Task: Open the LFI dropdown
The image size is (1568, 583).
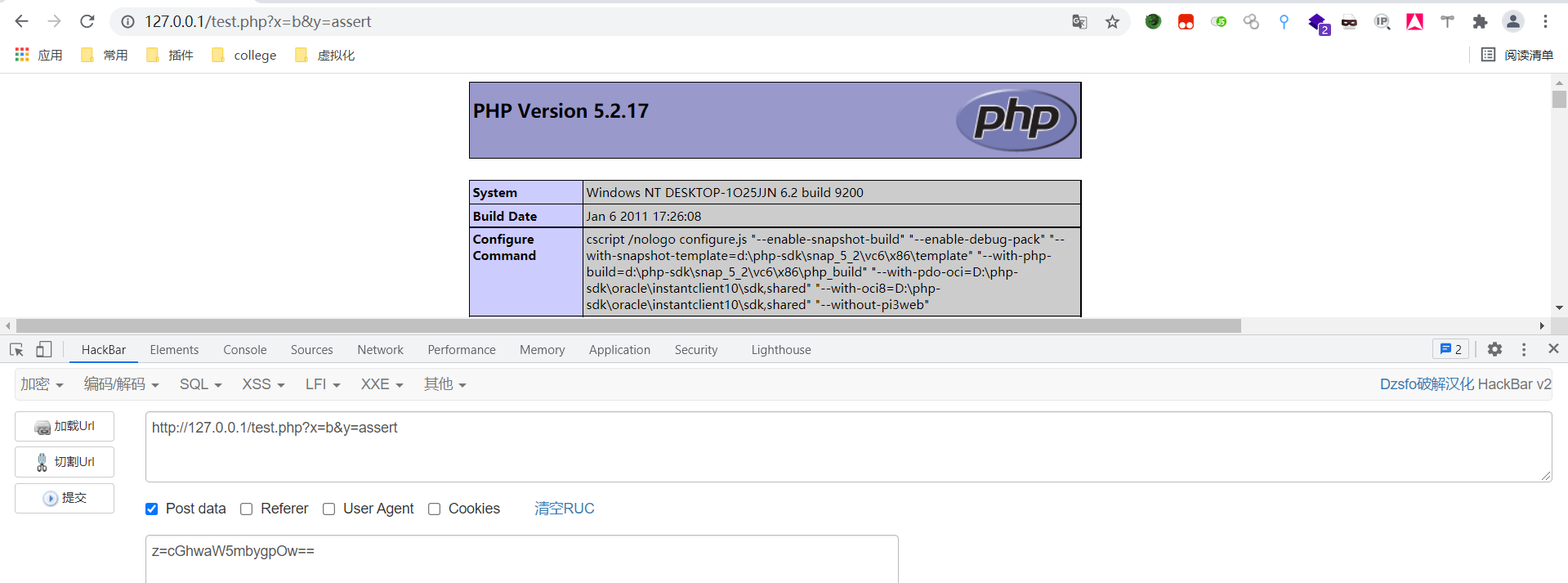Action: pyautogui.click(x=322, y=384)
